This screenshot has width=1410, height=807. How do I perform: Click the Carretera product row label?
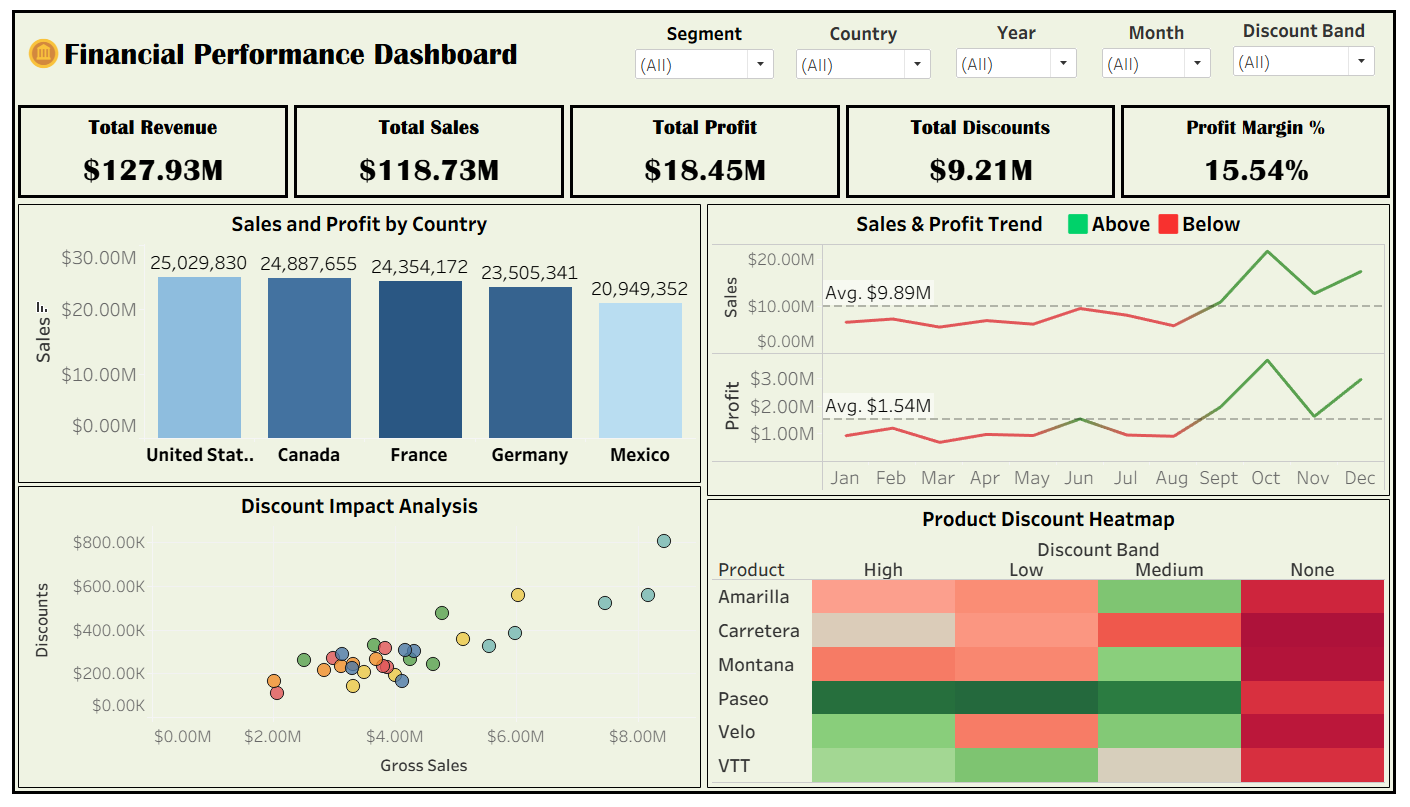coord(759,631)
